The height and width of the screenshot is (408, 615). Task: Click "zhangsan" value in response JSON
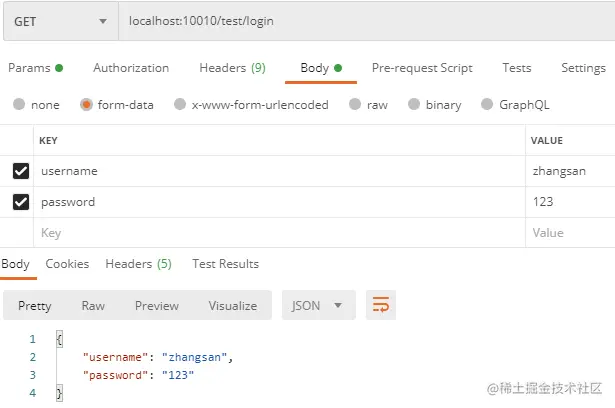195,357
